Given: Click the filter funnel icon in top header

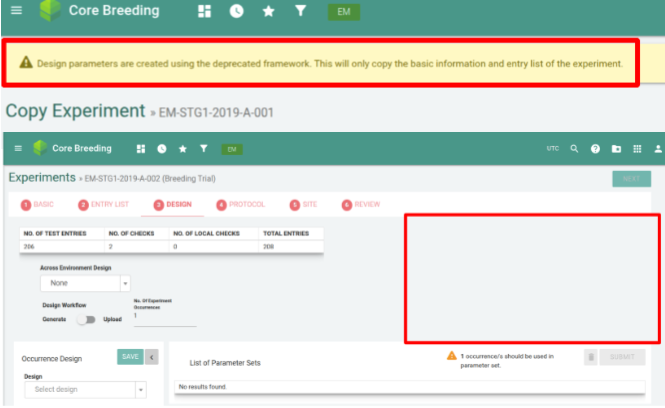Looking at the screenshot, I should tap(301, 12).
